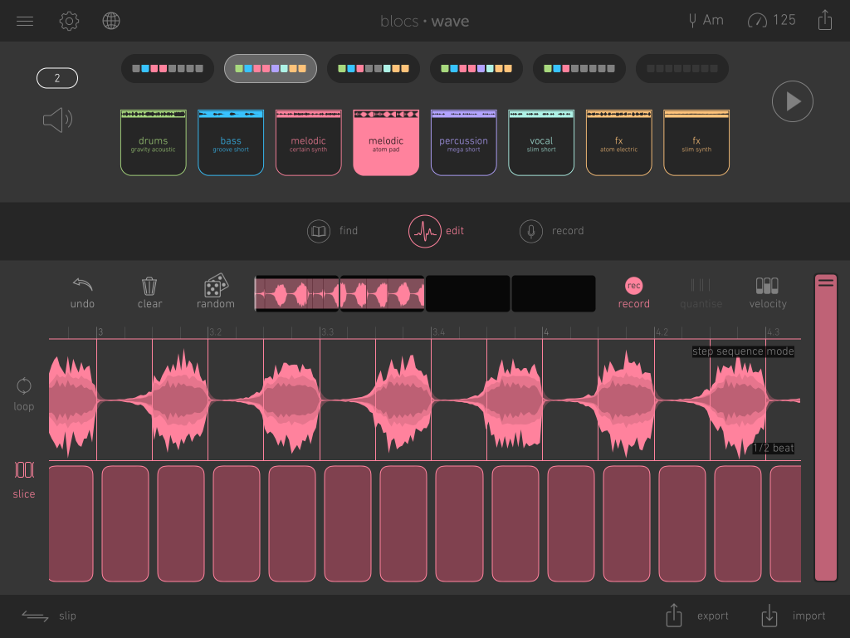Select the pill labeled 2

[x=57, y=78]
